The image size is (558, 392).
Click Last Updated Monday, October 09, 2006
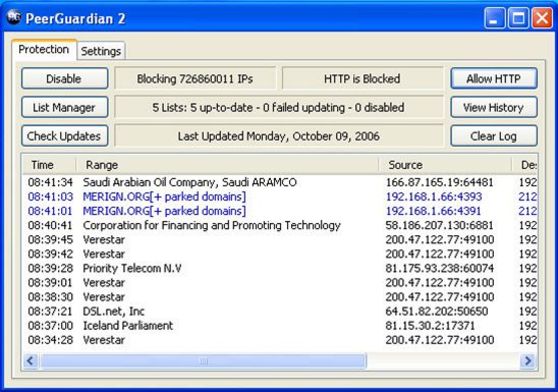click(x=279, y=136)
